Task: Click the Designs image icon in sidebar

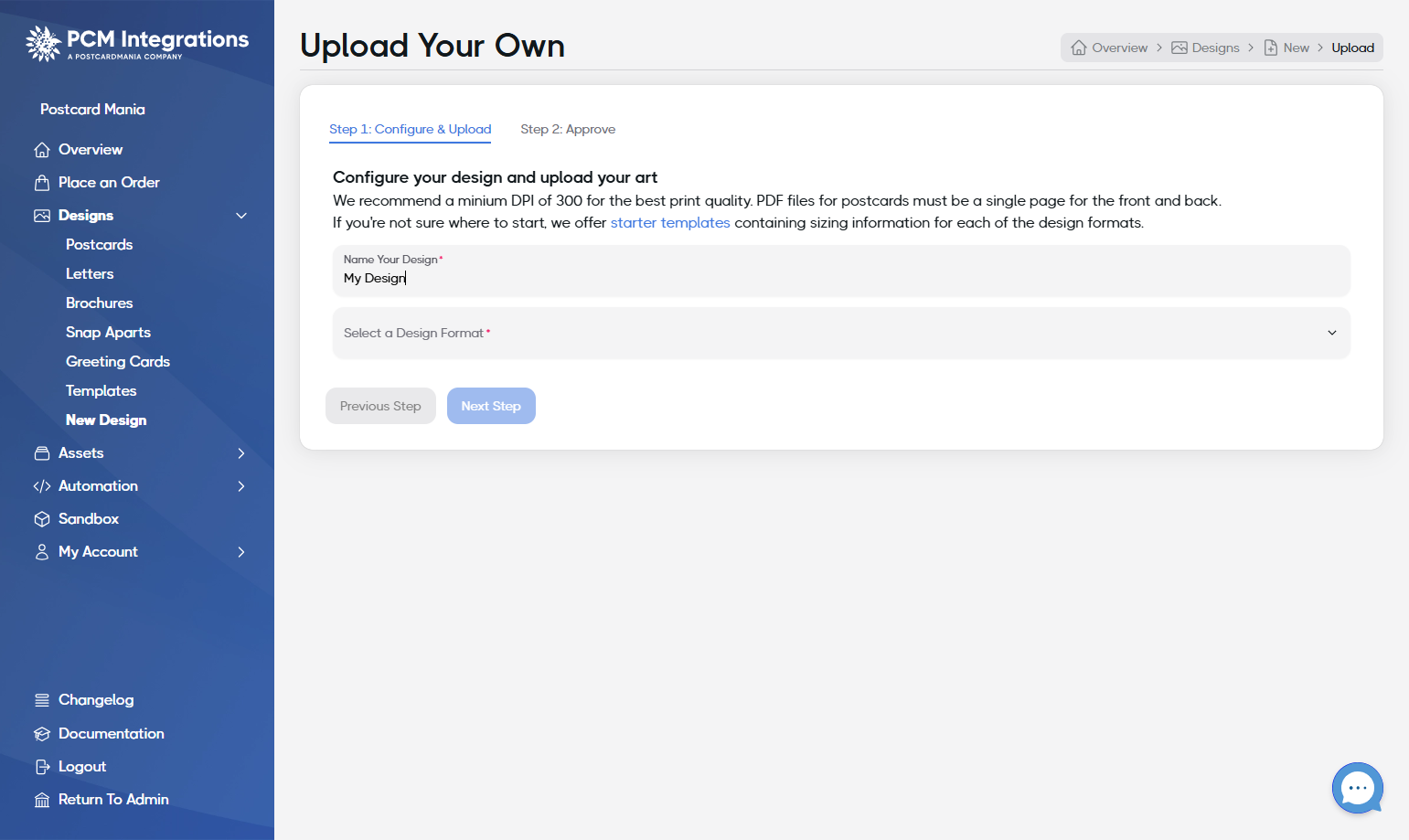Action: pos(42,216)
